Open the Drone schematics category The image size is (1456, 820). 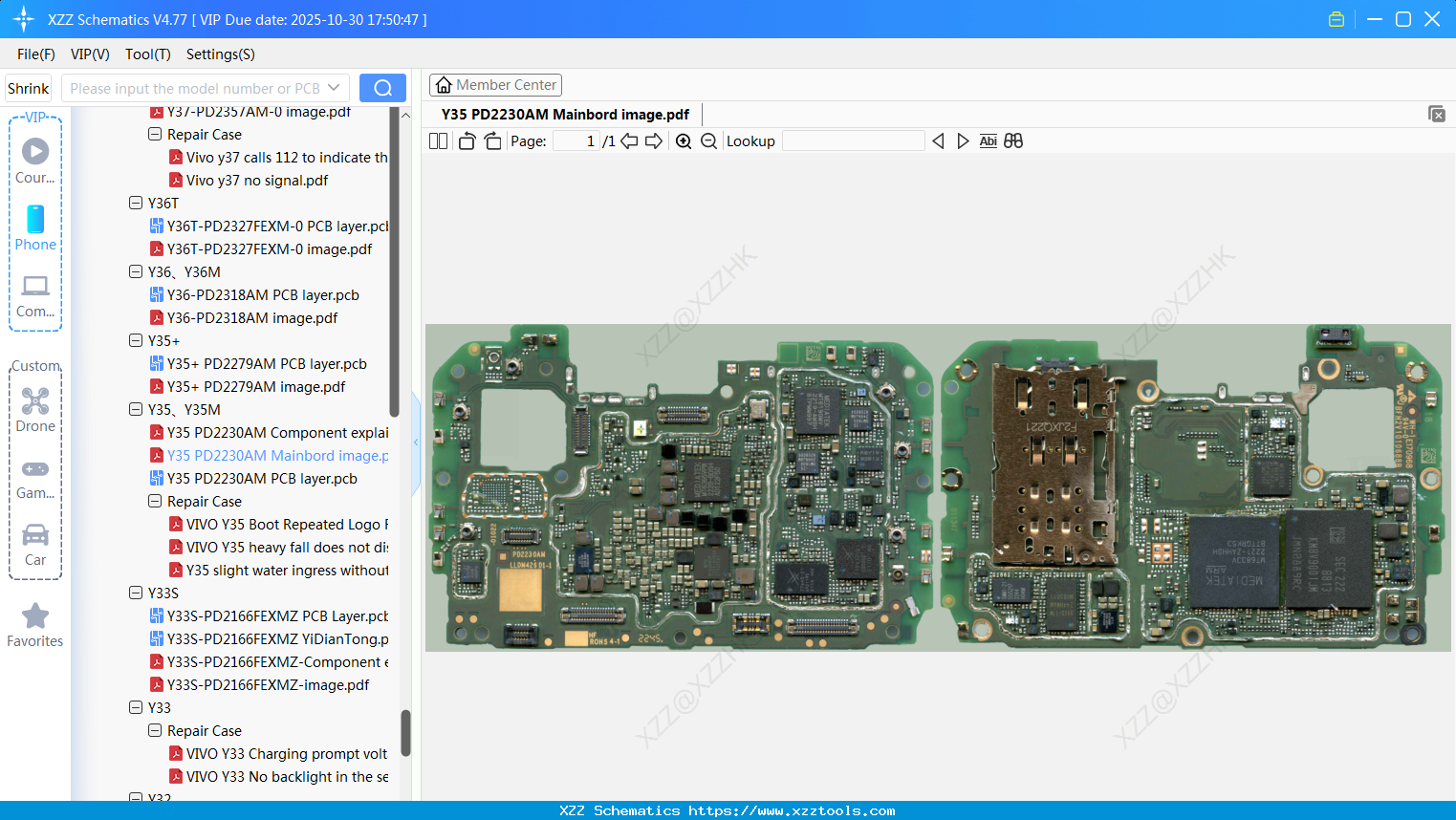(x=34, y=409)
